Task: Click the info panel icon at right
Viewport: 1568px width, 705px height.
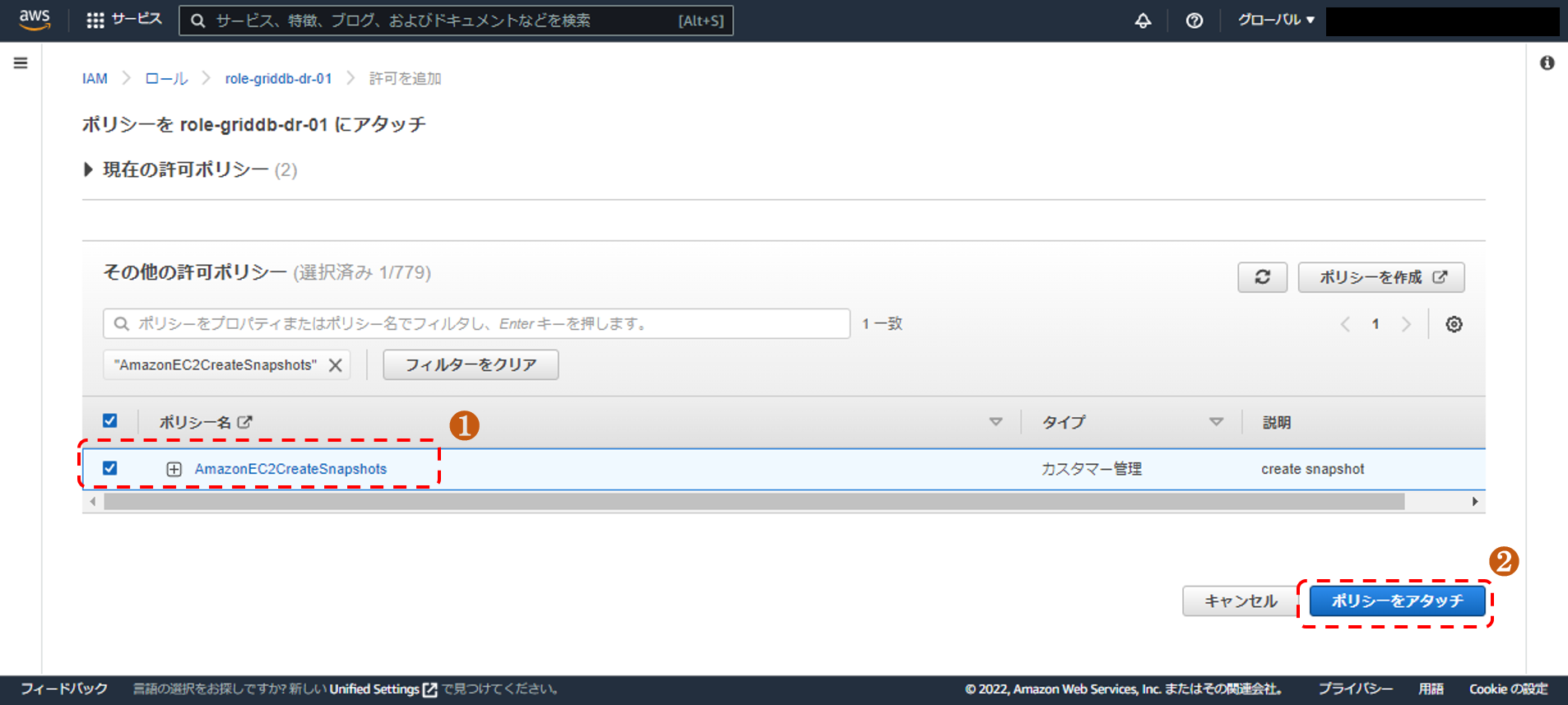Action: click(1547, 63)
